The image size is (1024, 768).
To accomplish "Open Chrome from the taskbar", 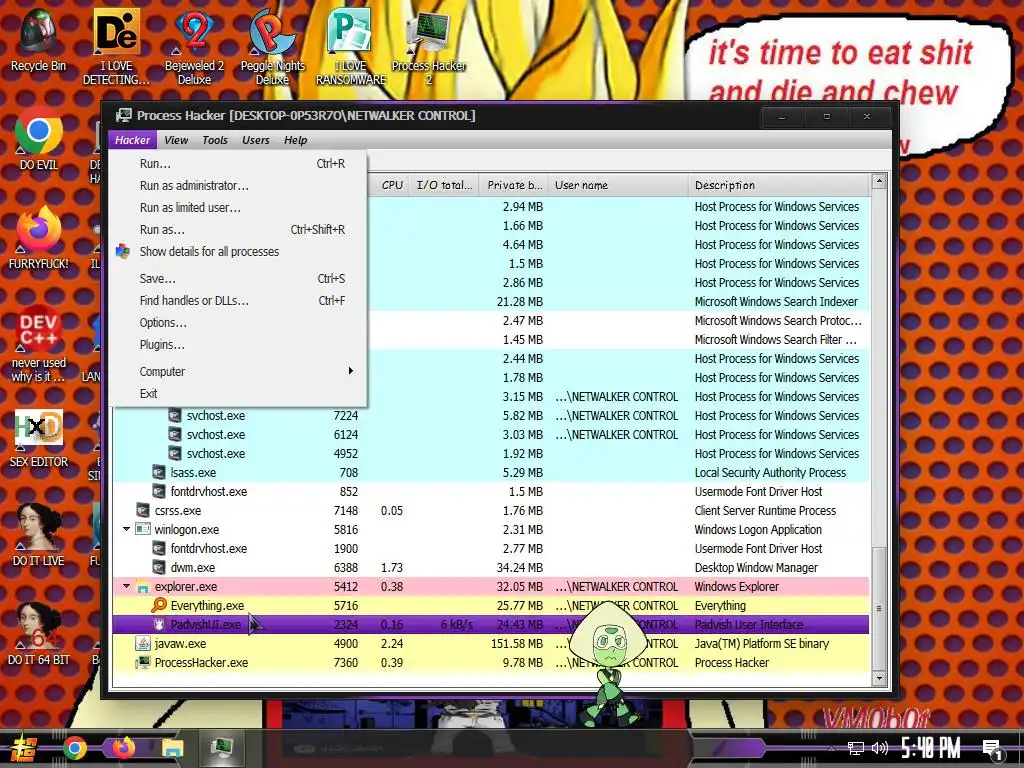I will point(74,748).
